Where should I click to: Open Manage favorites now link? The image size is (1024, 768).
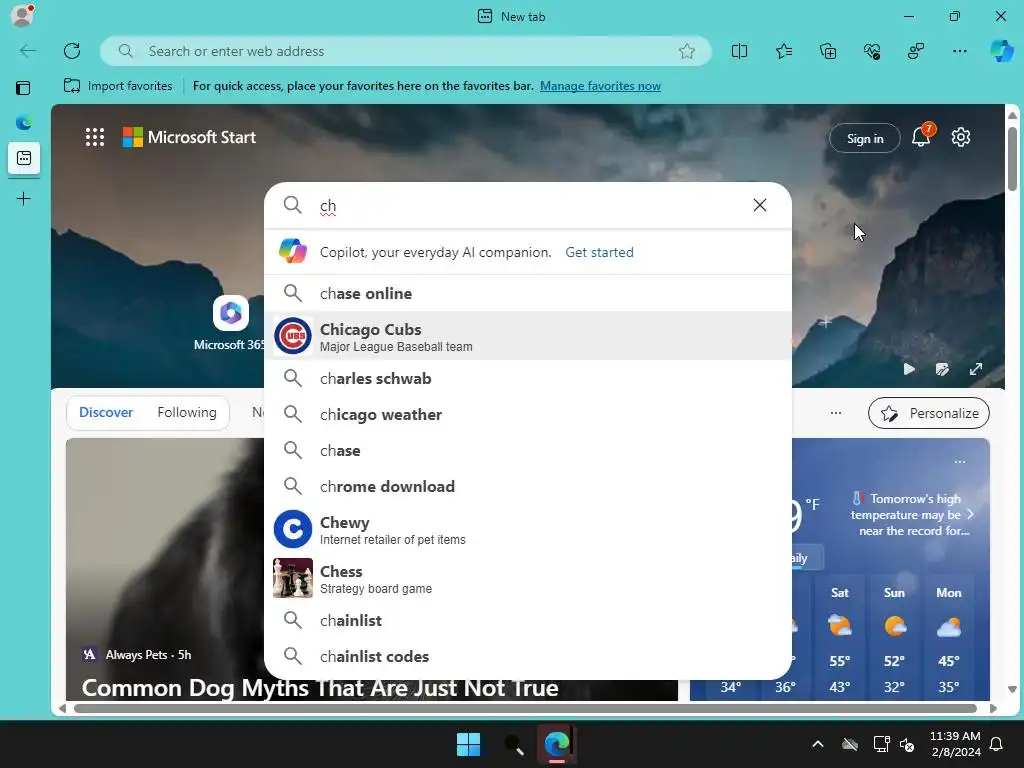point(600,86)
